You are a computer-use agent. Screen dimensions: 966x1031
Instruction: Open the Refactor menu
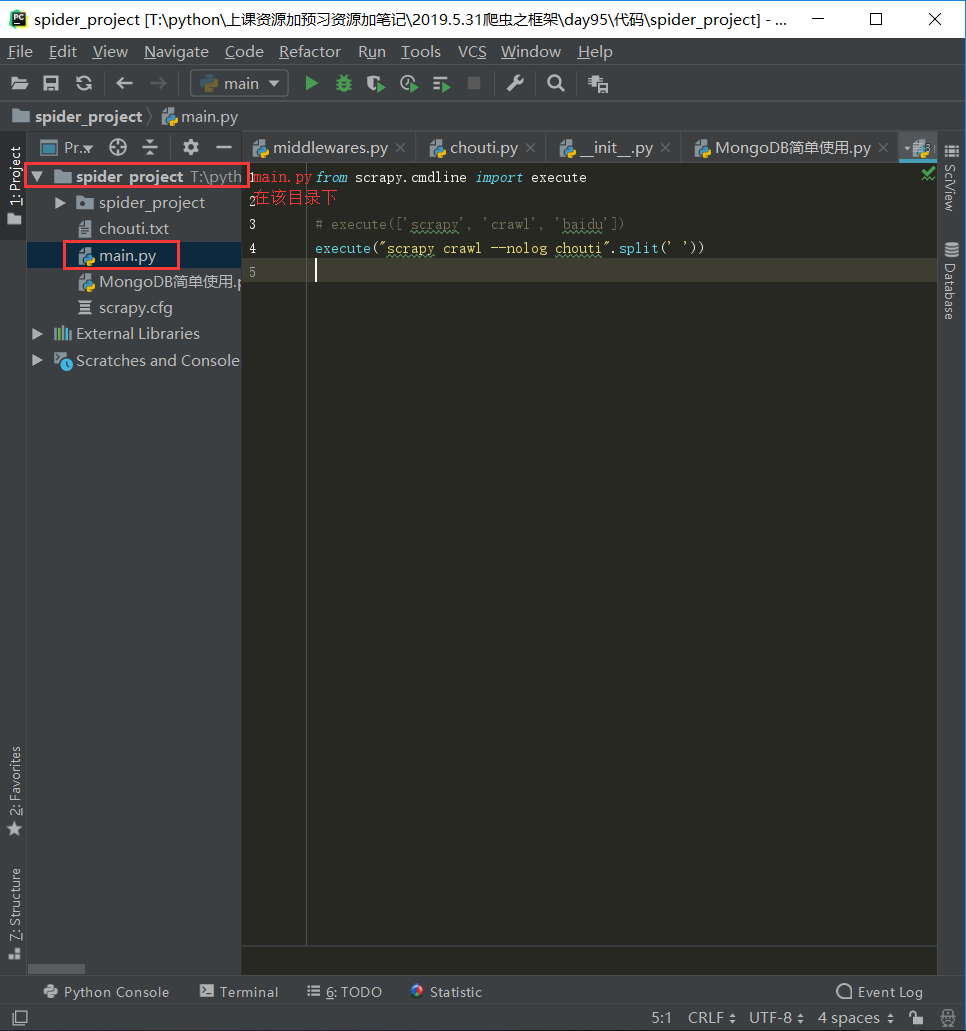[x=310, y=52]
